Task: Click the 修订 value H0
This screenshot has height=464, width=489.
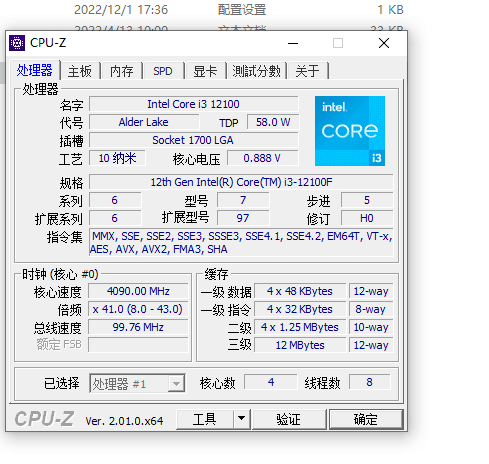Action: click(367, 218)
